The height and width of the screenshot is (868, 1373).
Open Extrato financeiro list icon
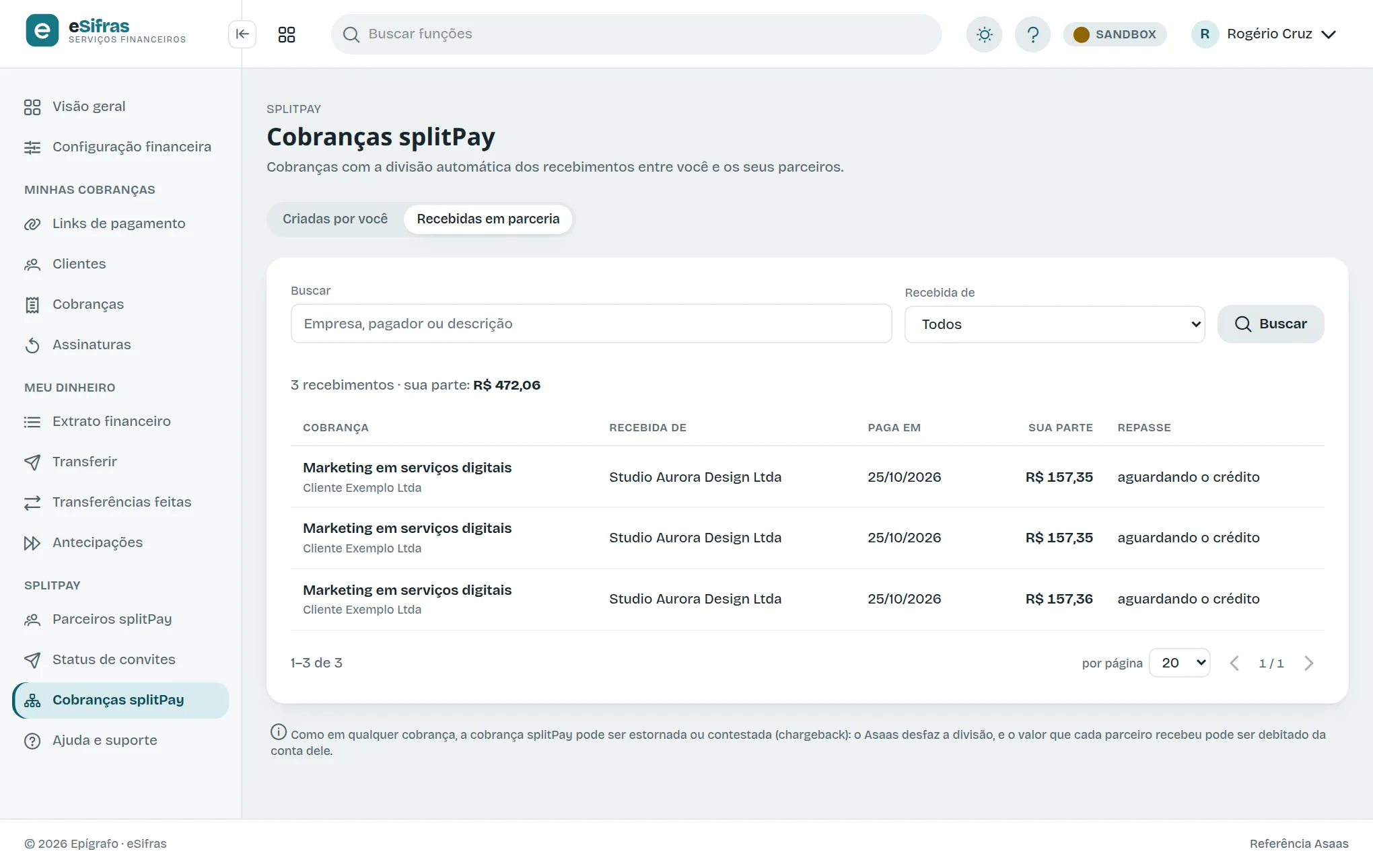pos(32,422)
